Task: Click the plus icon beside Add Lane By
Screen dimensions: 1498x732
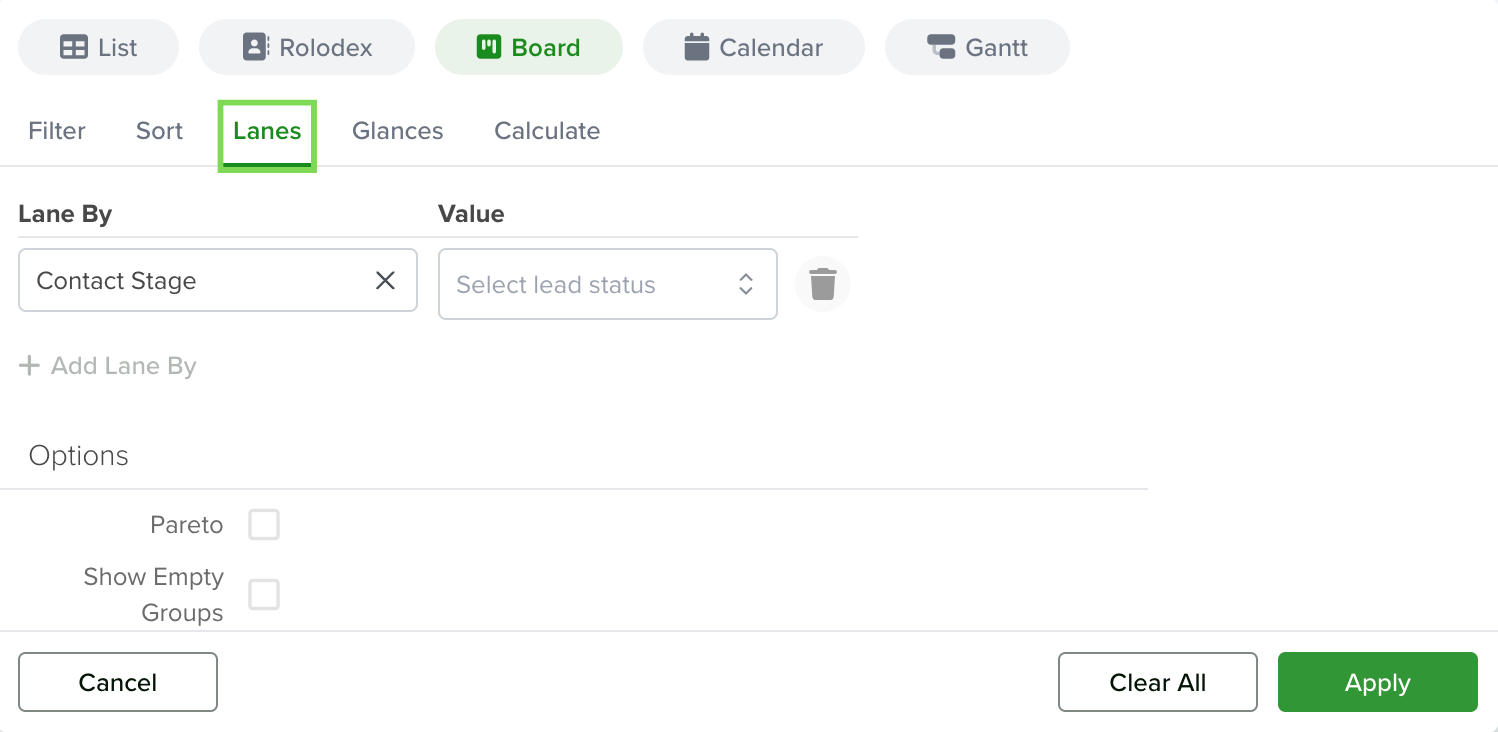Action: [x=30, y=366]
